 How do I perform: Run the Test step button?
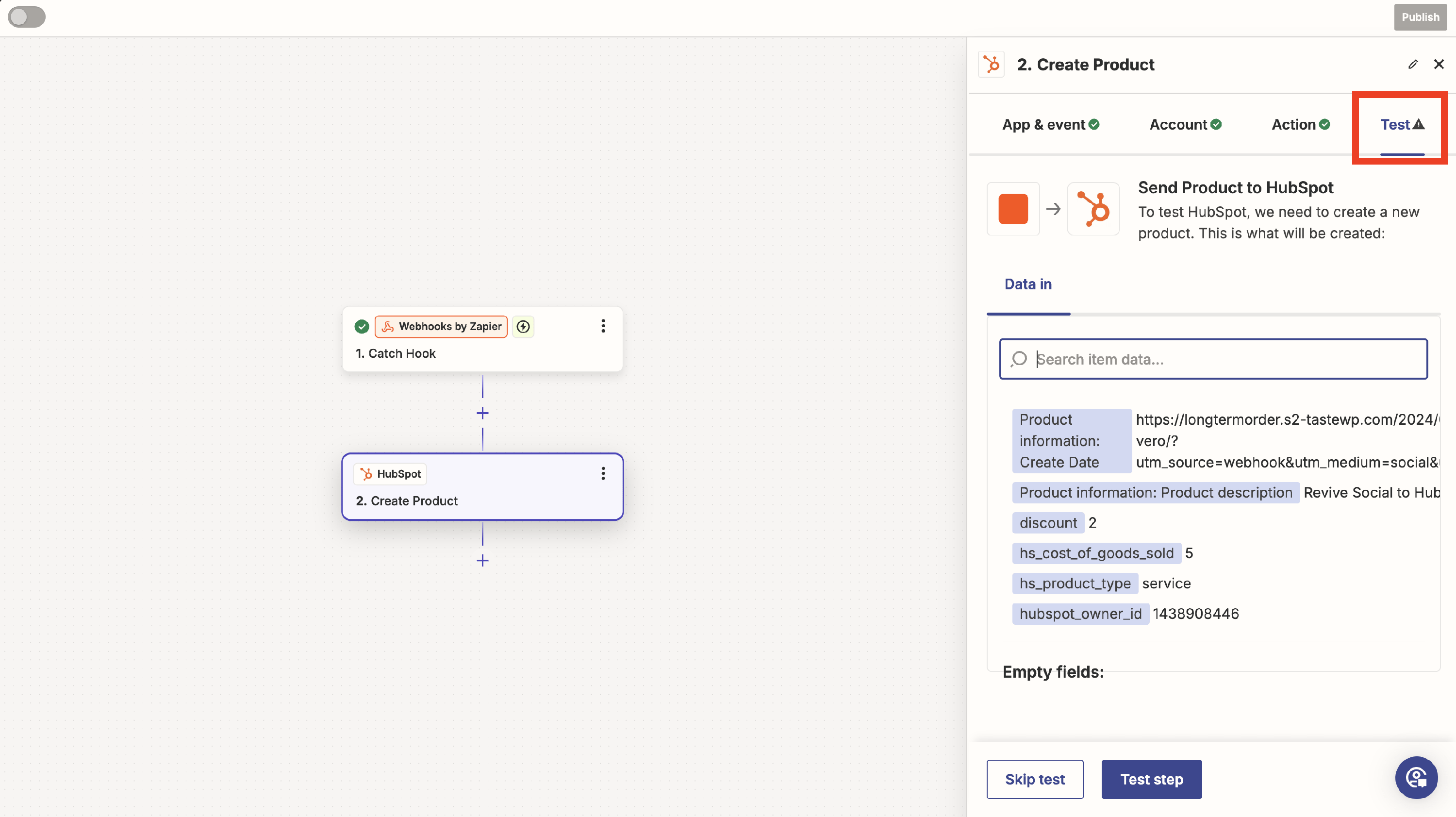(x=1151, y=779)
